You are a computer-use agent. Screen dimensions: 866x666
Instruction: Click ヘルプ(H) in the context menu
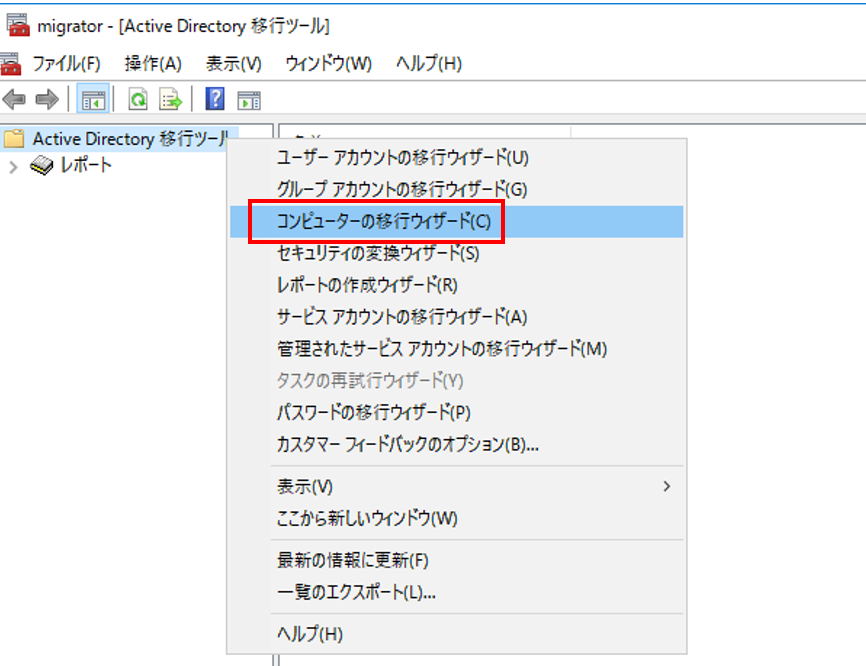457,634
